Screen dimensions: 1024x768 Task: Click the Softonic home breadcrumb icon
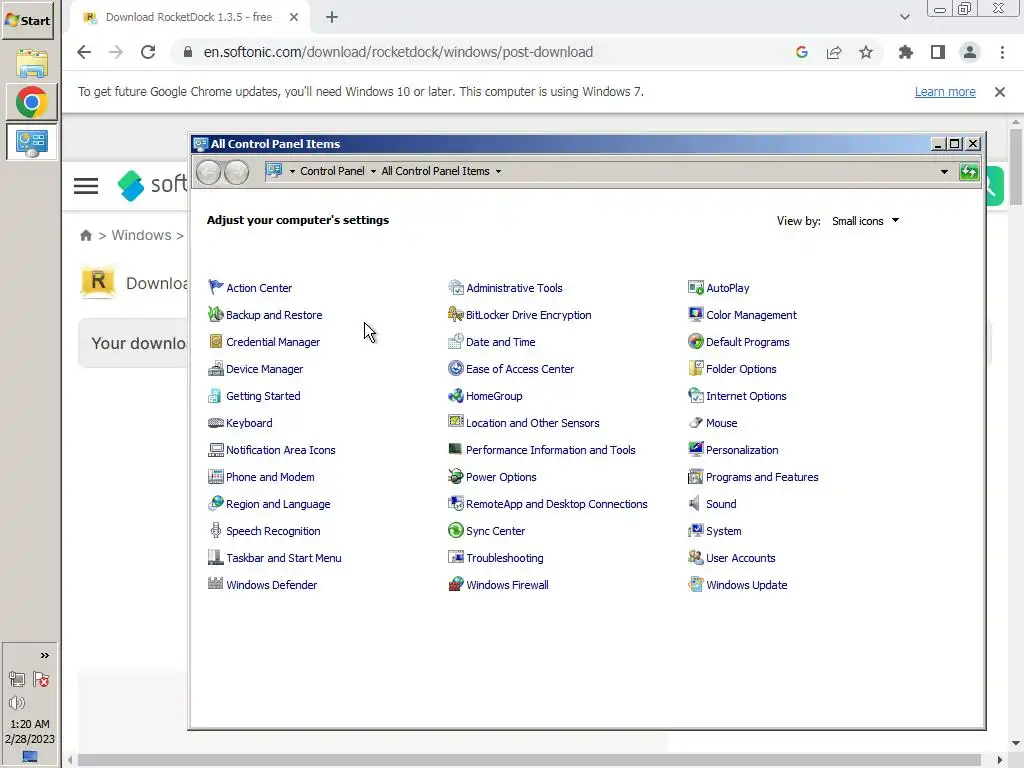pos(86,235)
